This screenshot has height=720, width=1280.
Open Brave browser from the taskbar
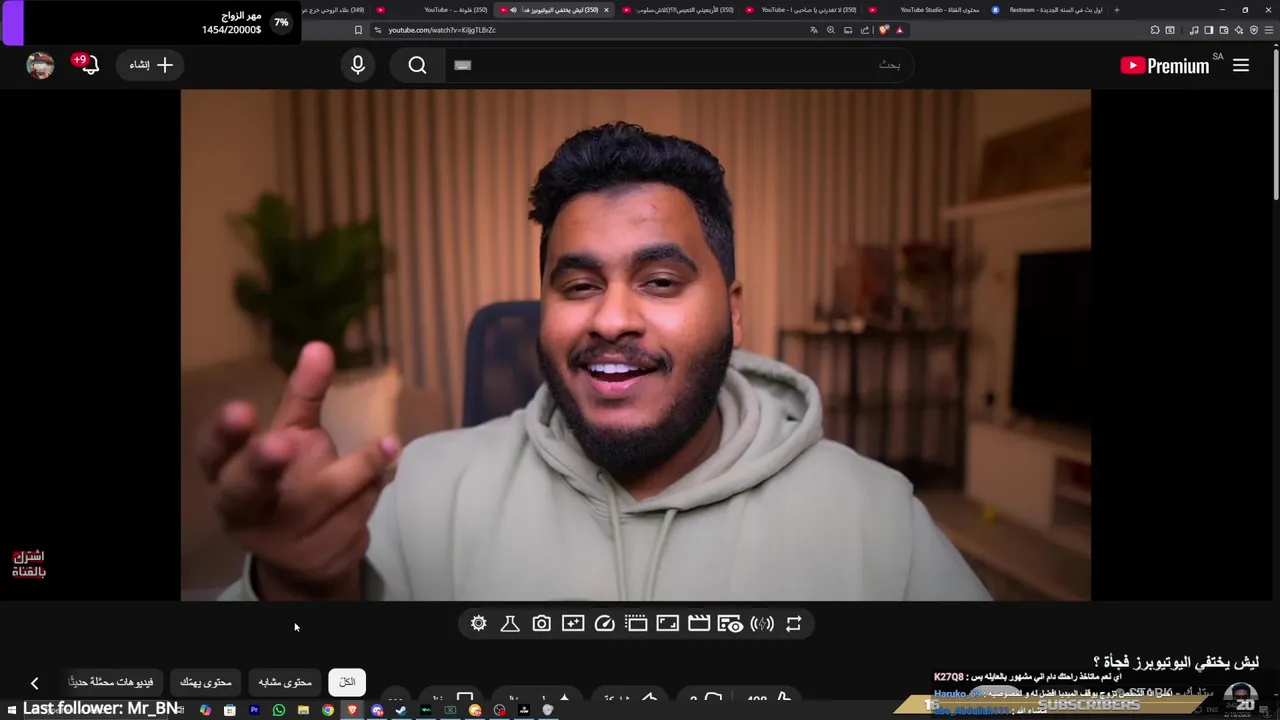point(352,710)
